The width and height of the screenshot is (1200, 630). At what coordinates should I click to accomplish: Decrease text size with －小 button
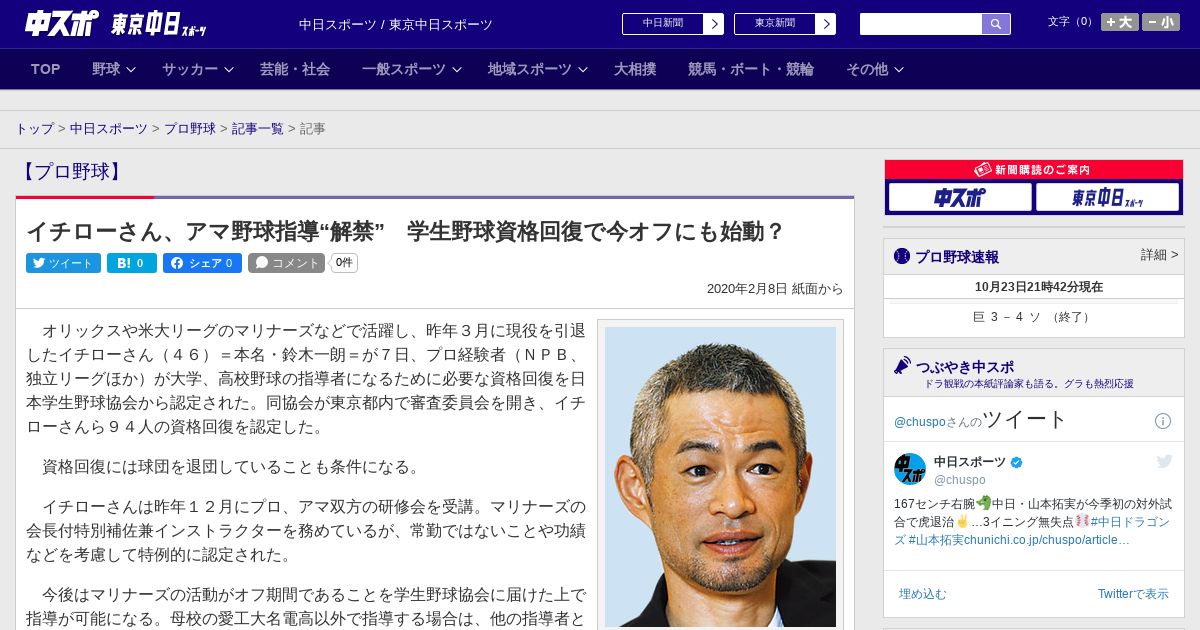pyautogui.click(x=1161, y=22)
